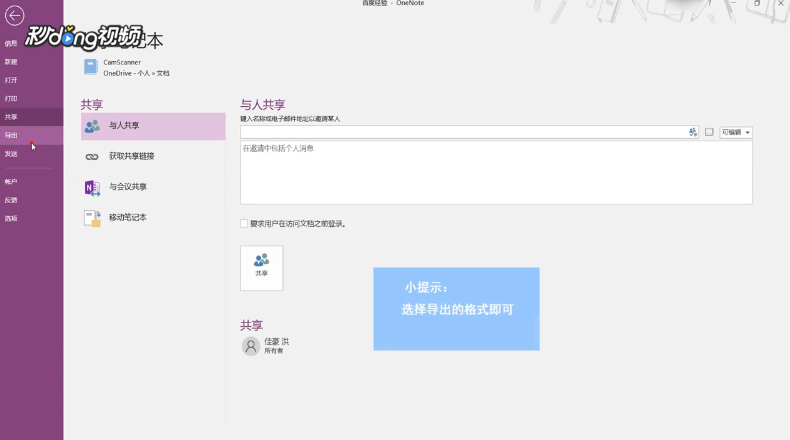Click the owner avatar for 佳豪 洪
Viewport: 790px width, 440px height.
(x=250, y=346)
